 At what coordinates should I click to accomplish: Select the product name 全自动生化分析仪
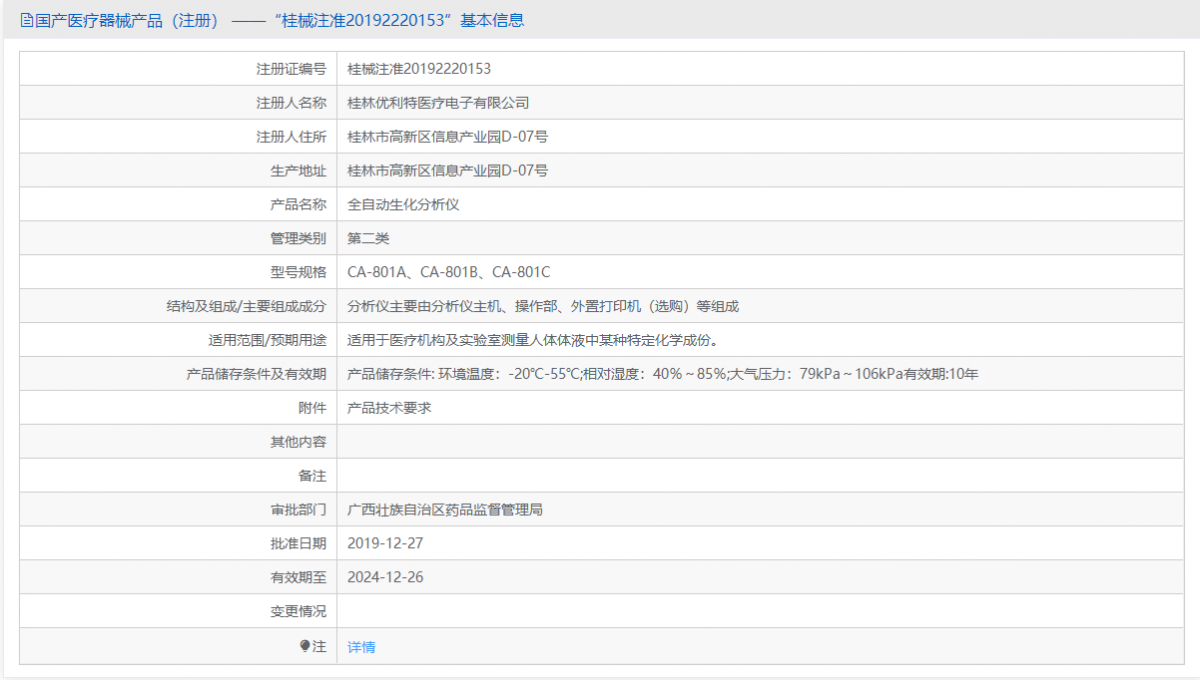403,205
